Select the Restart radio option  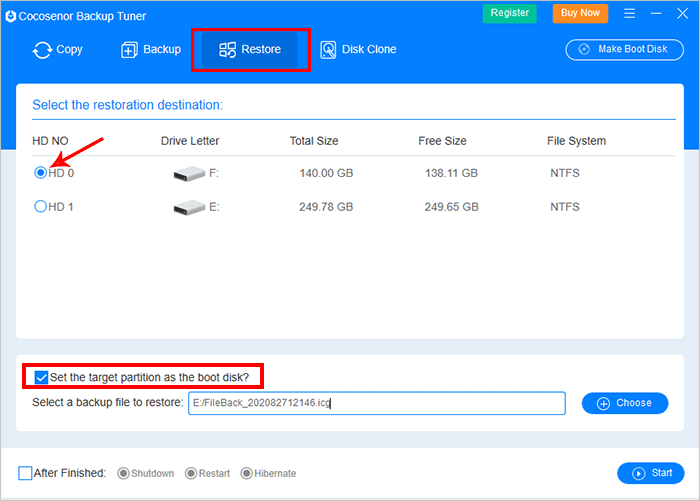(x=191, y=473)
